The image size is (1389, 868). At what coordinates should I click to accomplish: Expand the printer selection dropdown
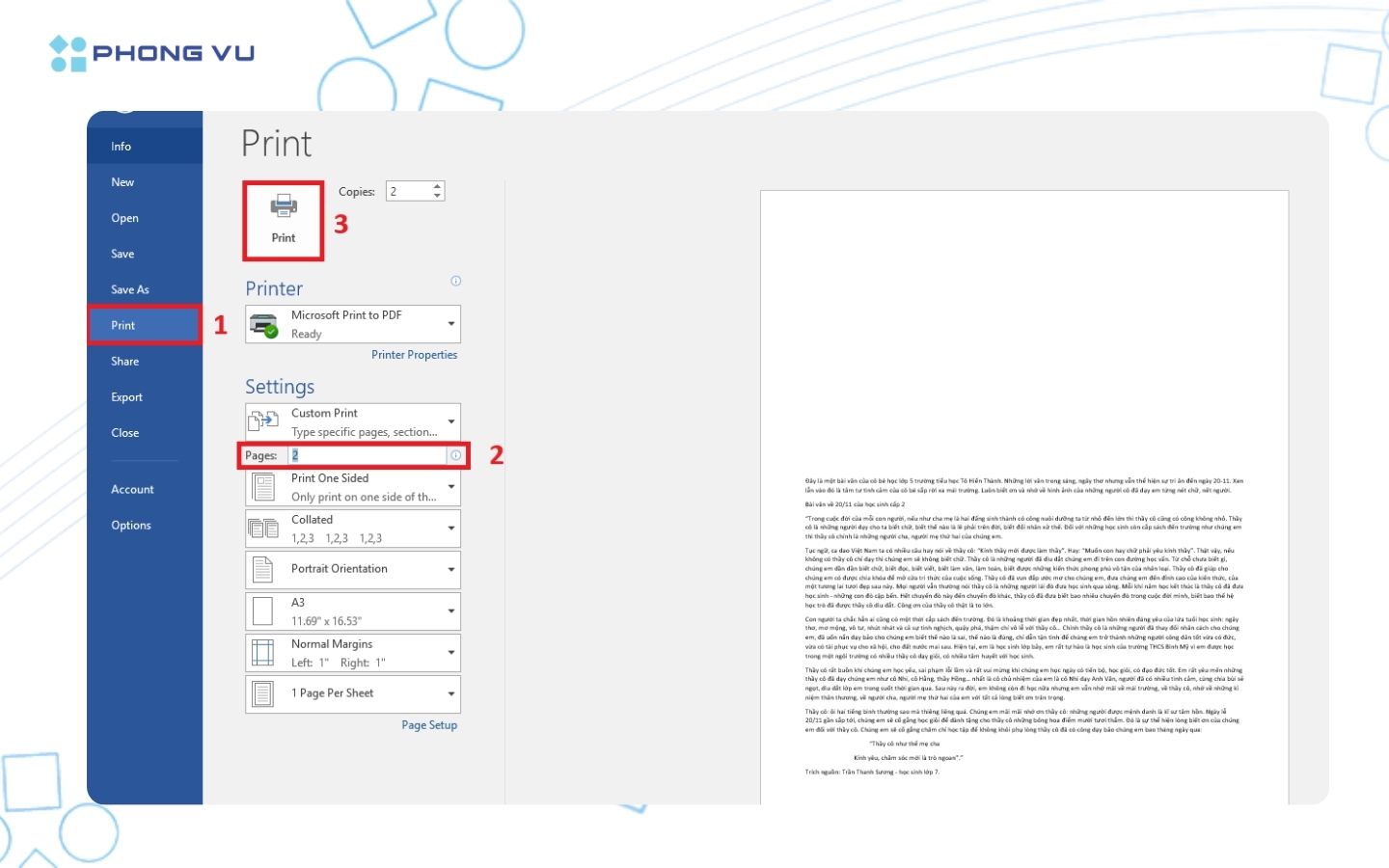(x=450, y=324)
